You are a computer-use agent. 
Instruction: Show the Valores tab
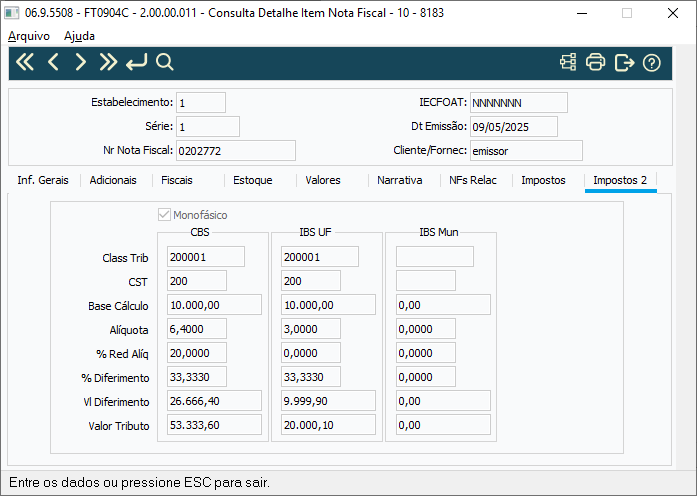click(323, 180)
